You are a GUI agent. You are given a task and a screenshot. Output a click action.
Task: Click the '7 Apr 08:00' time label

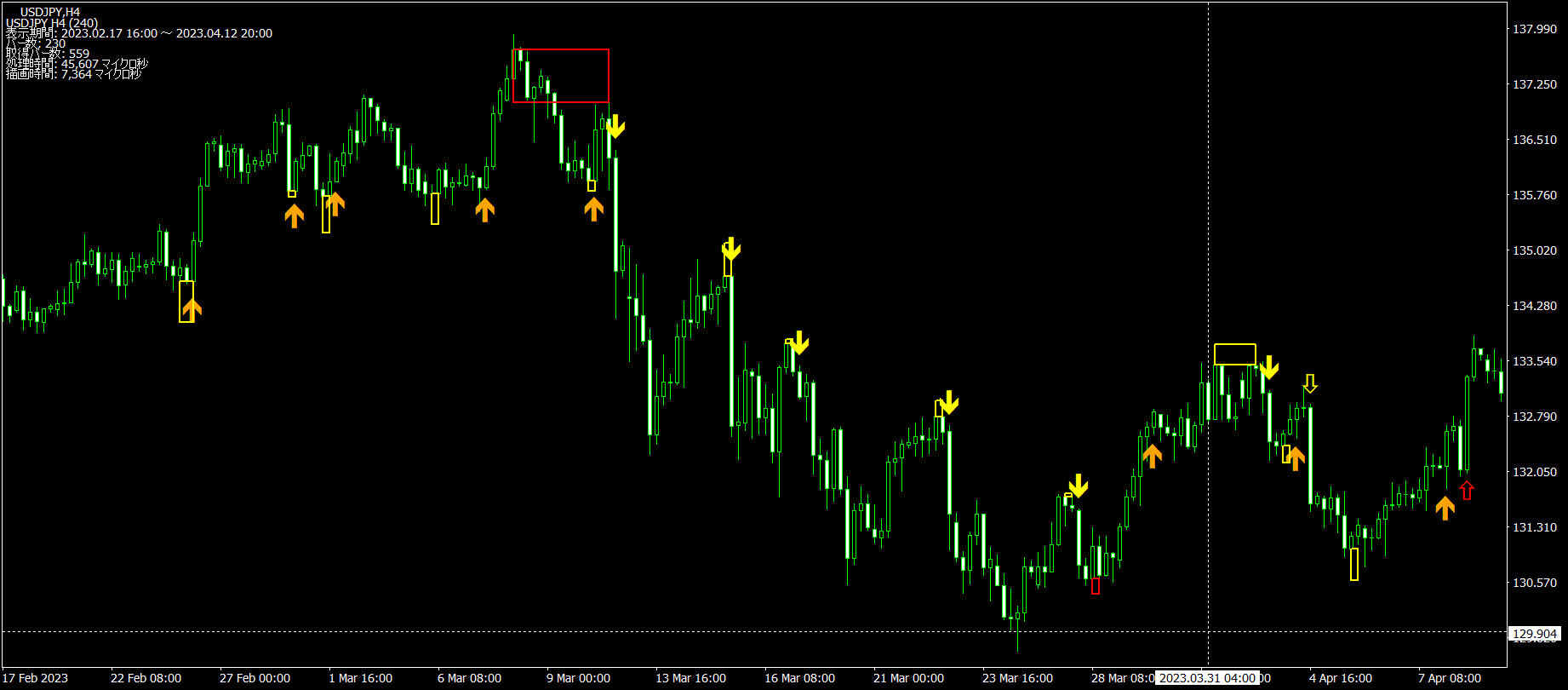(1450, 678)
